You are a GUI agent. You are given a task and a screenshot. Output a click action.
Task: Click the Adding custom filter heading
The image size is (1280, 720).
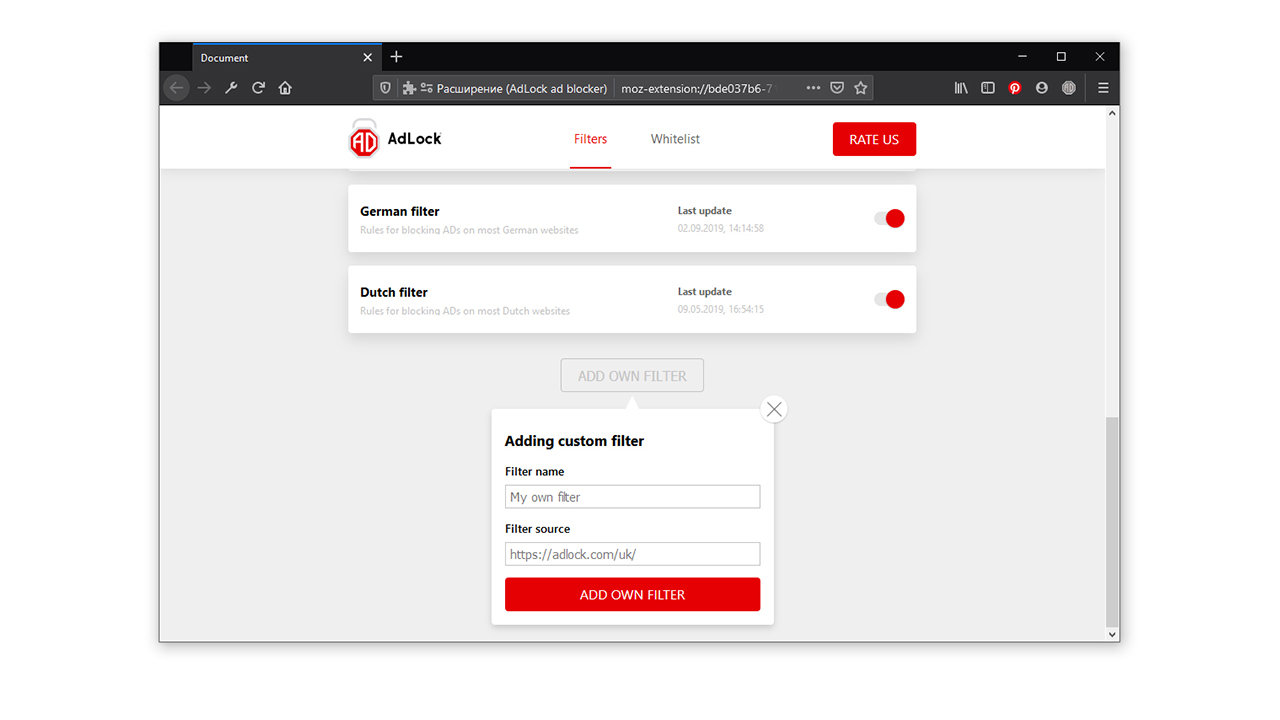click(x=574, y=441)
